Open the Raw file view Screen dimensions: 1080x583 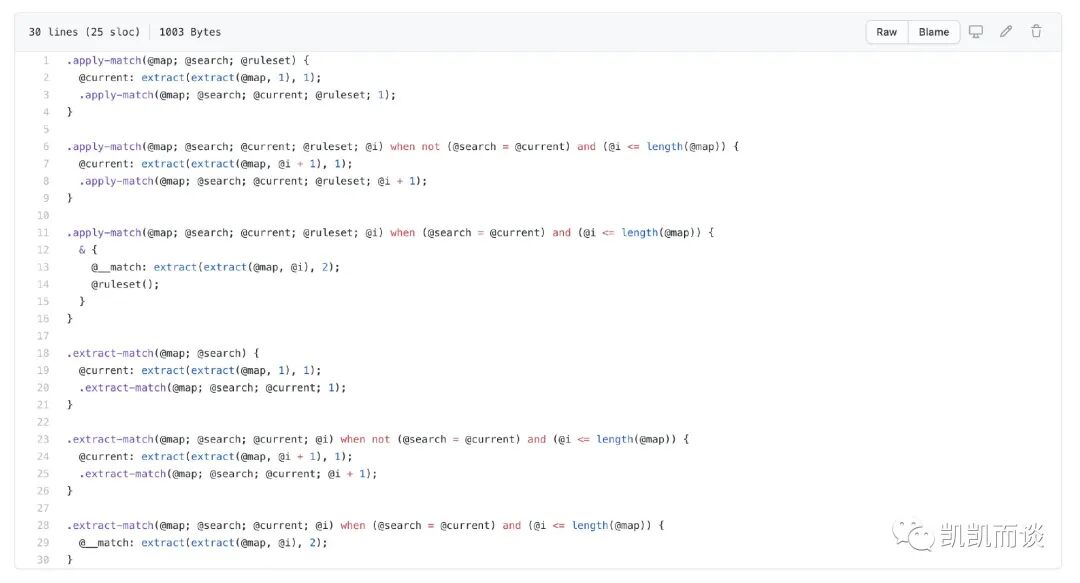pyautogui.click(x=886, y=32)
